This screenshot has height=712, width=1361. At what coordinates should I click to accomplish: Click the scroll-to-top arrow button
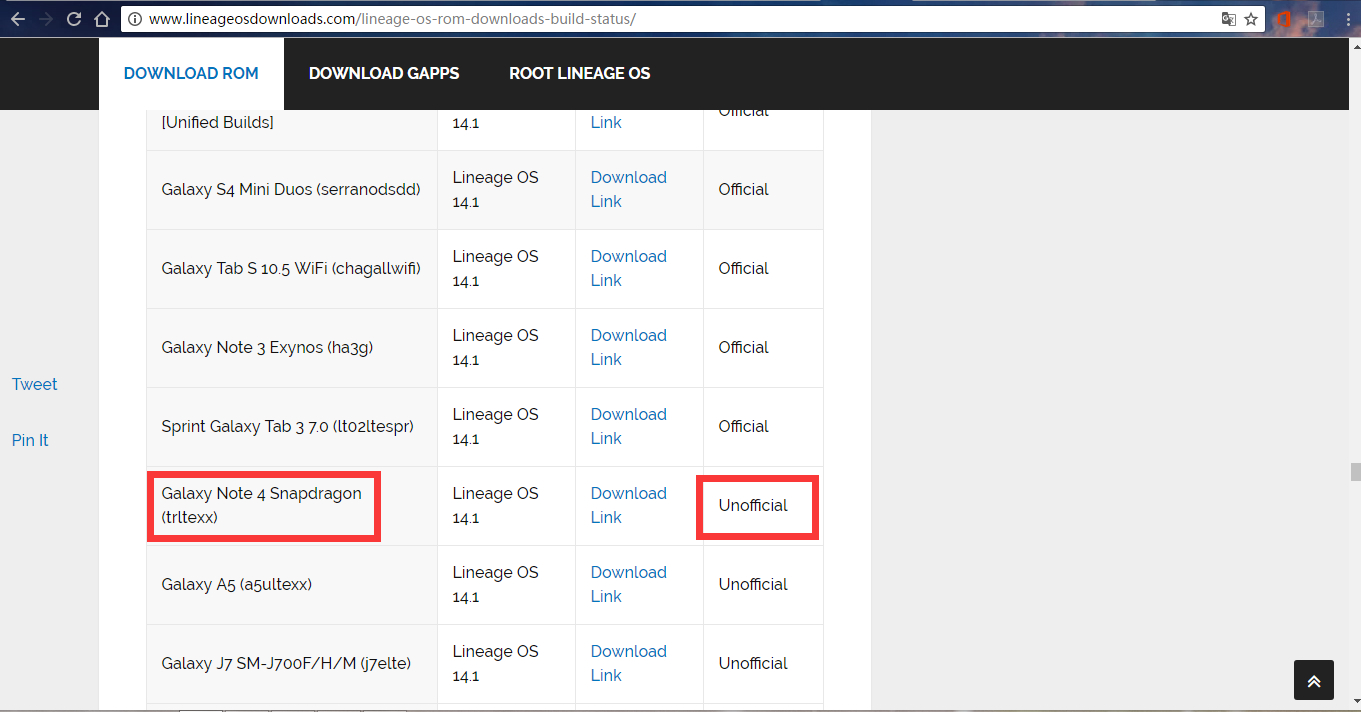coord(1314,680)
